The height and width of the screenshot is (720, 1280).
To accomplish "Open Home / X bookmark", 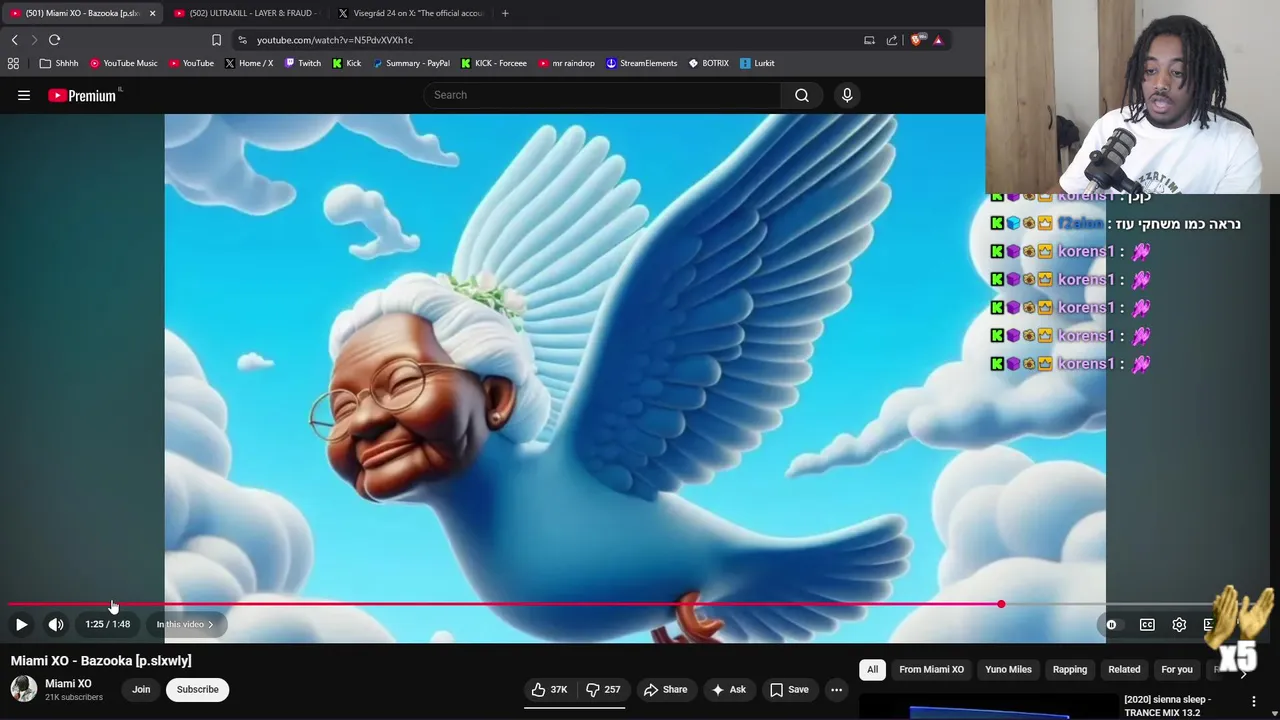I will 249,63.
